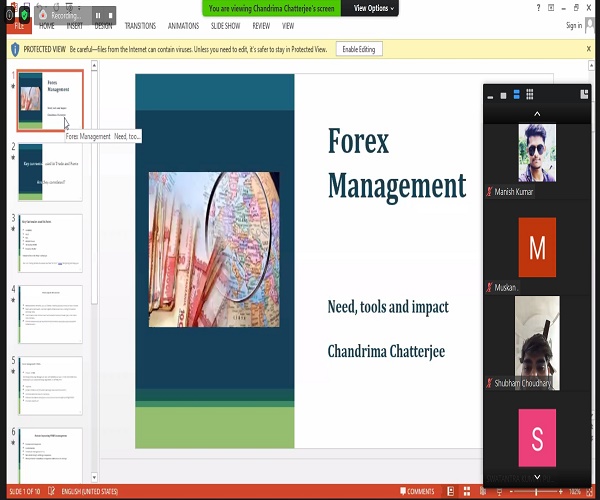
Task: Click the zoom slider handle
Action: pyautogui.click(x=536, y=492)
